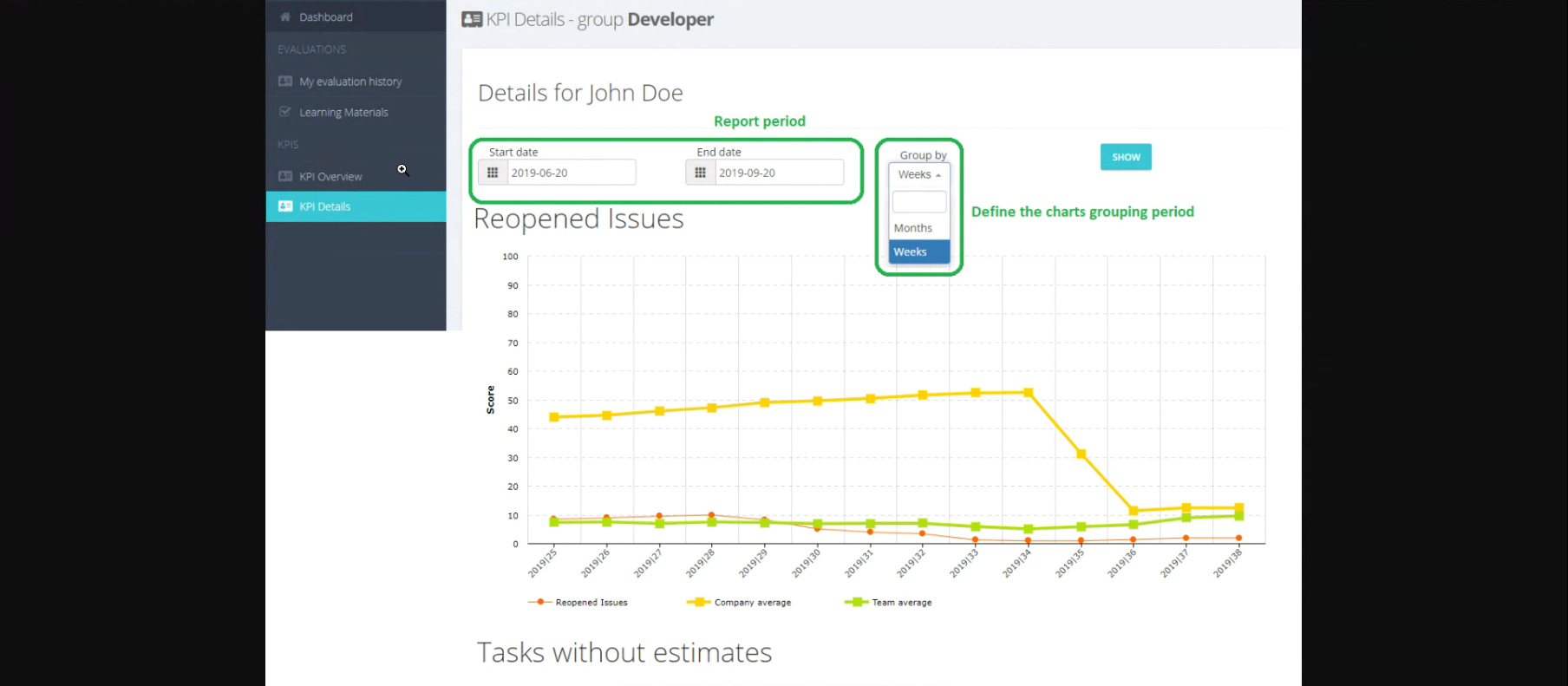Open the End date calendar icon
The width and height of the screenshot is (1568, 686).
pos(701,173)
